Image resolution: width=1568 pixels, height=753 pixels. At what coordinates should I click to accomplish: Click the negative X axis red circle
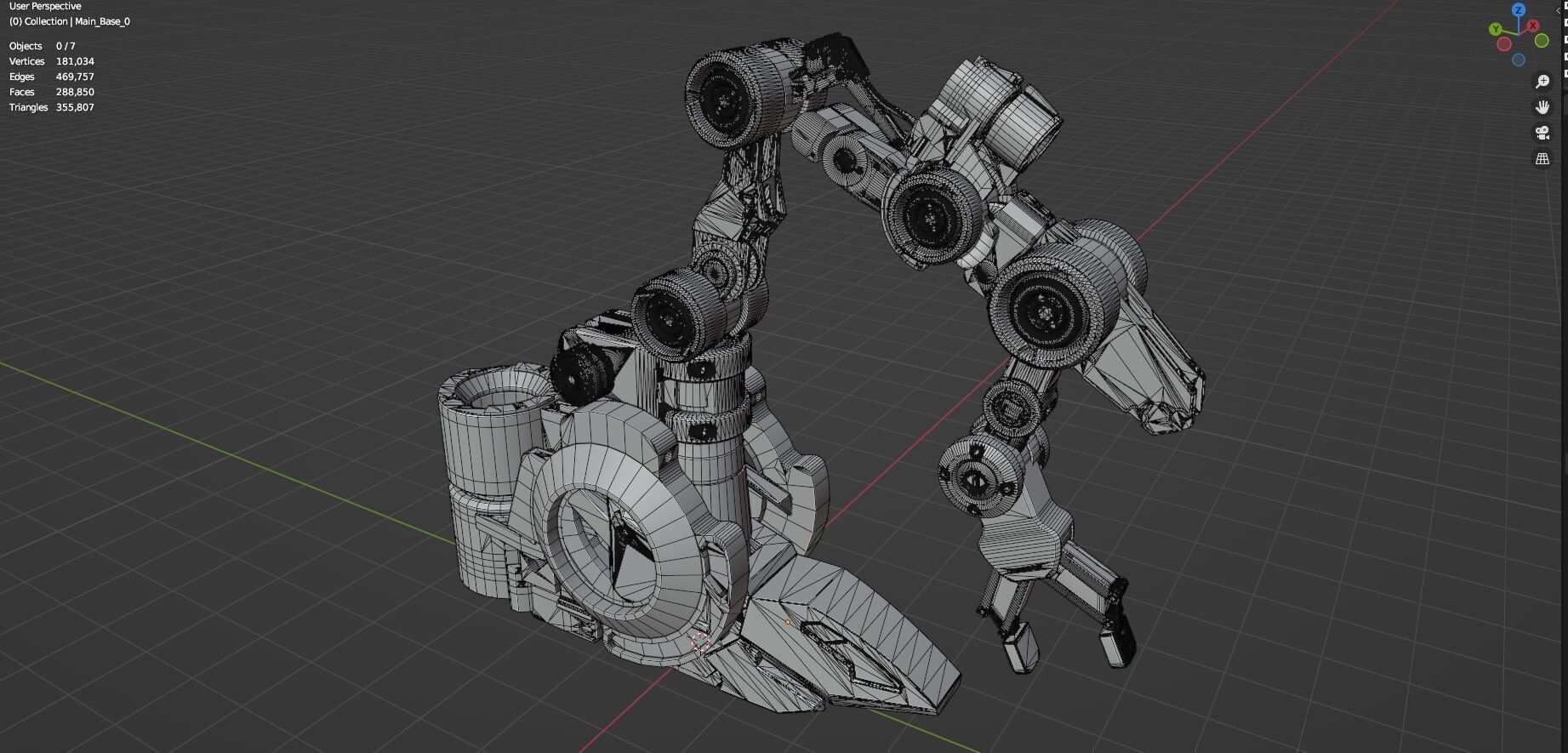click(1504, 44)
